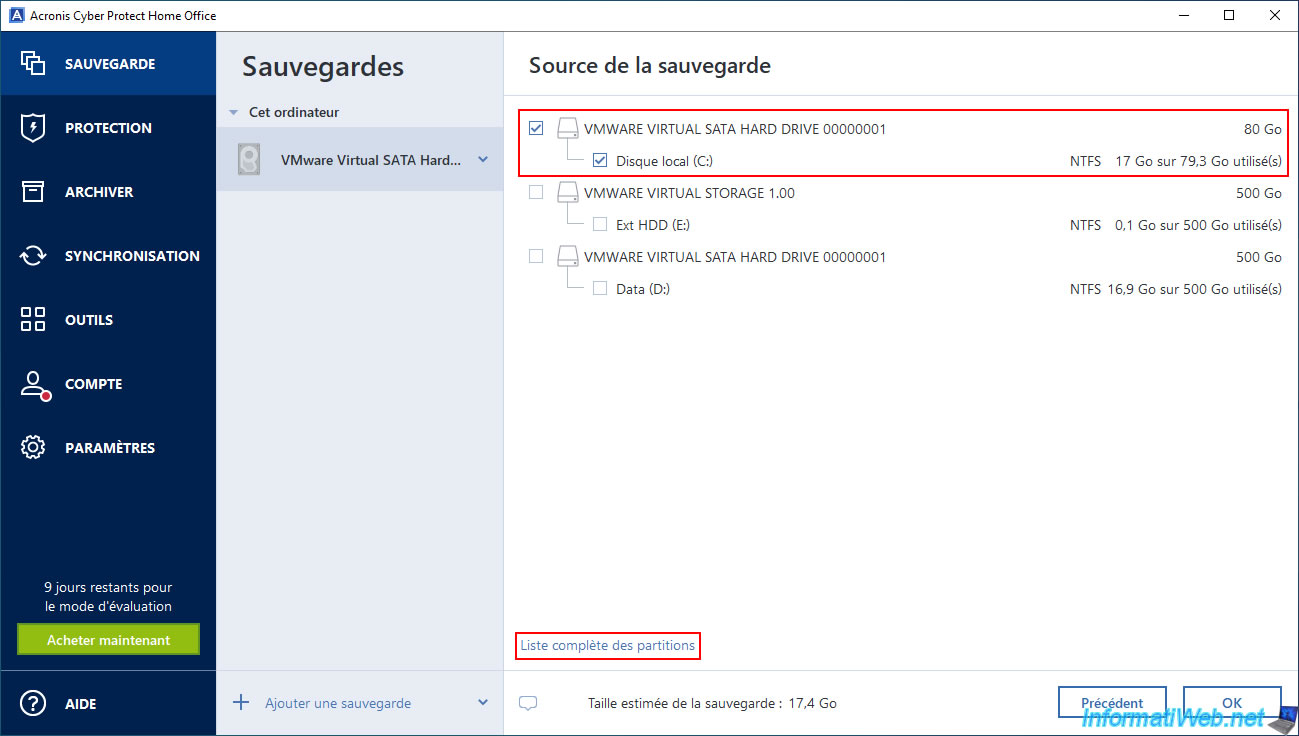Check the VMWARE VIRTUAL STORAGE 1.00 checkbox

point(536,192)
